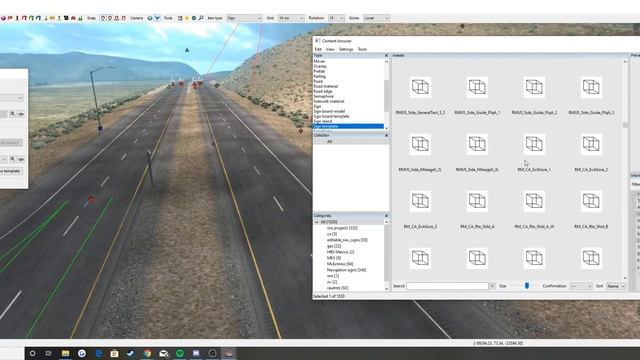Select the Sign stand type
Image resolution: width=640 pixels, height=360 pixels.
(x=322, y=121)
